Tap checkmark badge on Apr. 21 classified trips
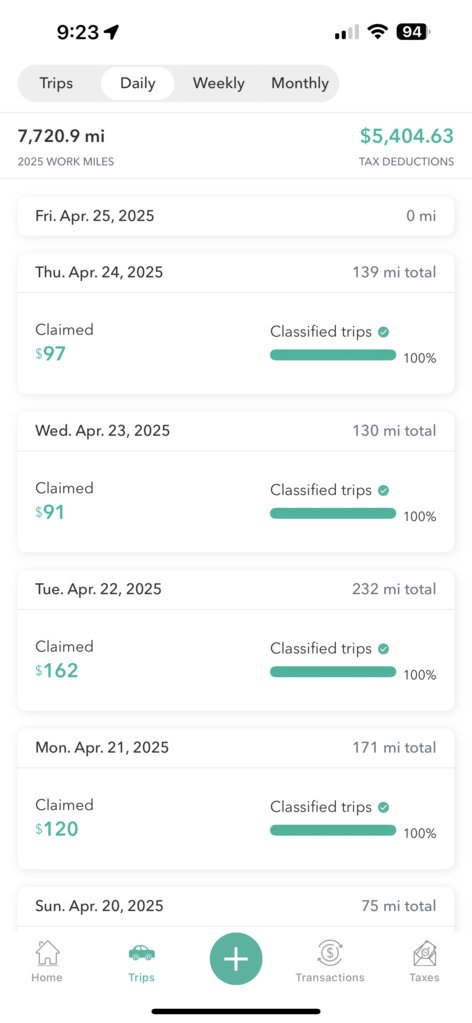472x1023 pixels. [384, 807]
